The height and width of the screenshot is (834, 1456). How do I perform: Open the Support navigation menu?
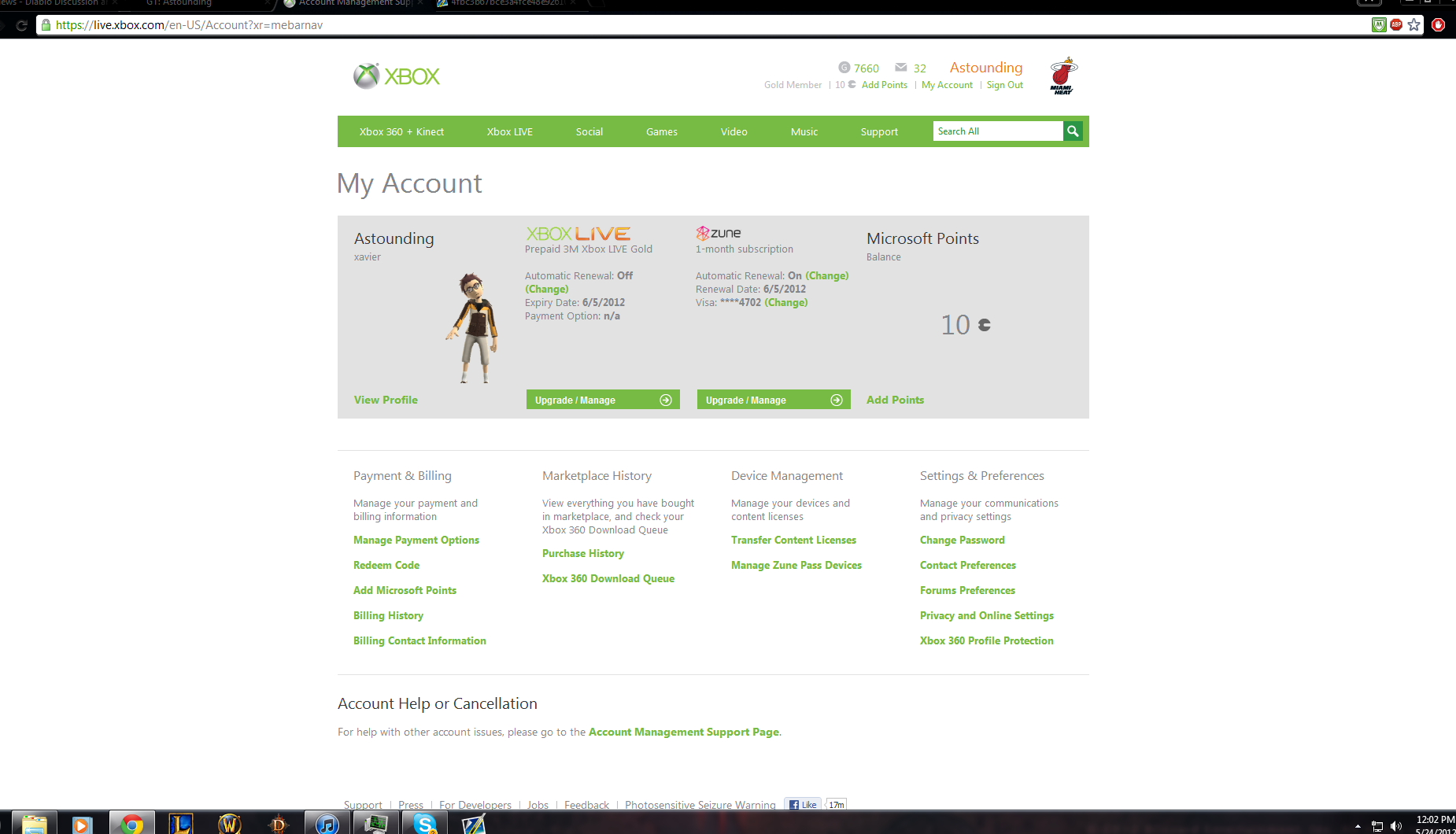click(879, 131)
